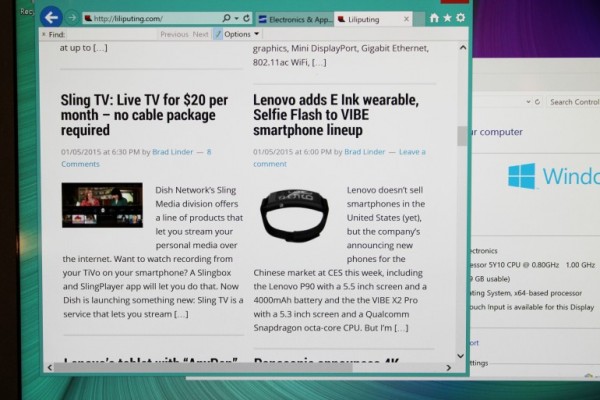Viewport: 600px width, 400px height.
Task: Open the 8 Comments link
Action: 136,158
